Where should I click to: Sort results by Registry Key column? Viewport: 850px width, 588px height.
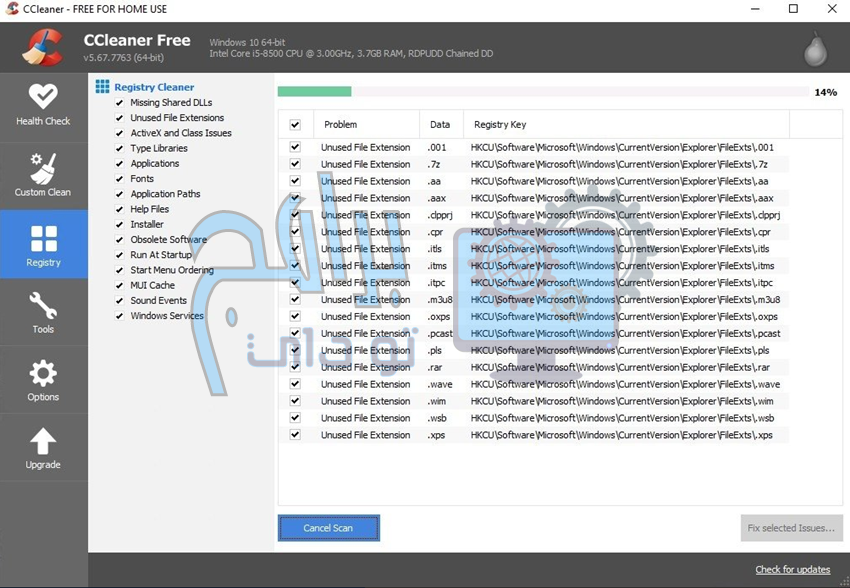500,125
